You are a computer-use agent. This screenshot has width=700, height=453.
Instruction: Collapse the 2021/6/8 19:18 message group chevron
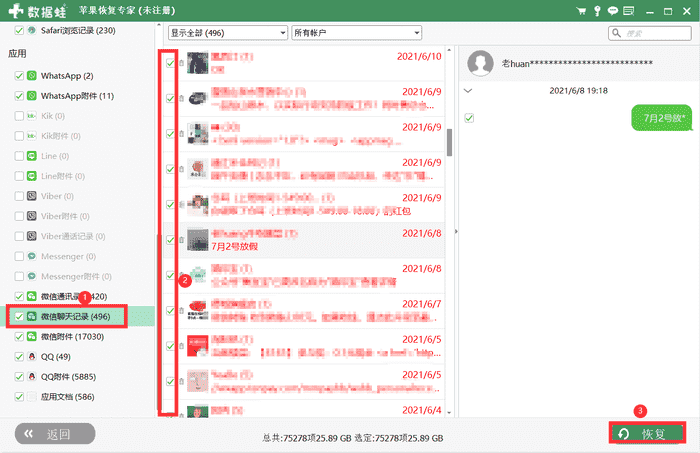coord(468,91)
